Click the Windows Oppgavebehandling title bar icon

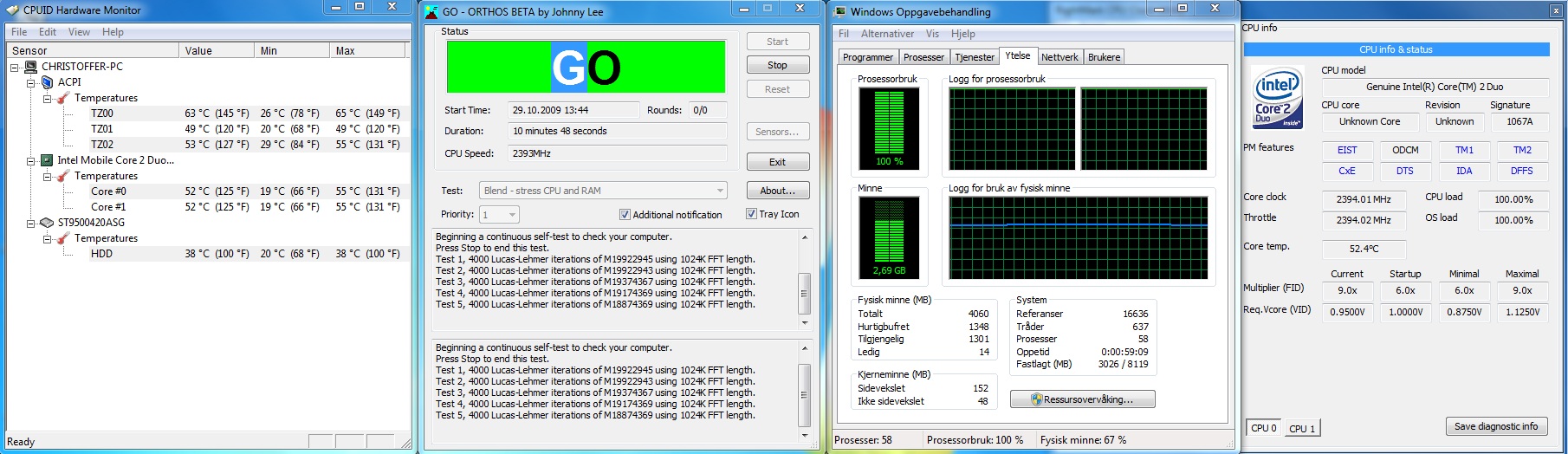click(839, 12)
